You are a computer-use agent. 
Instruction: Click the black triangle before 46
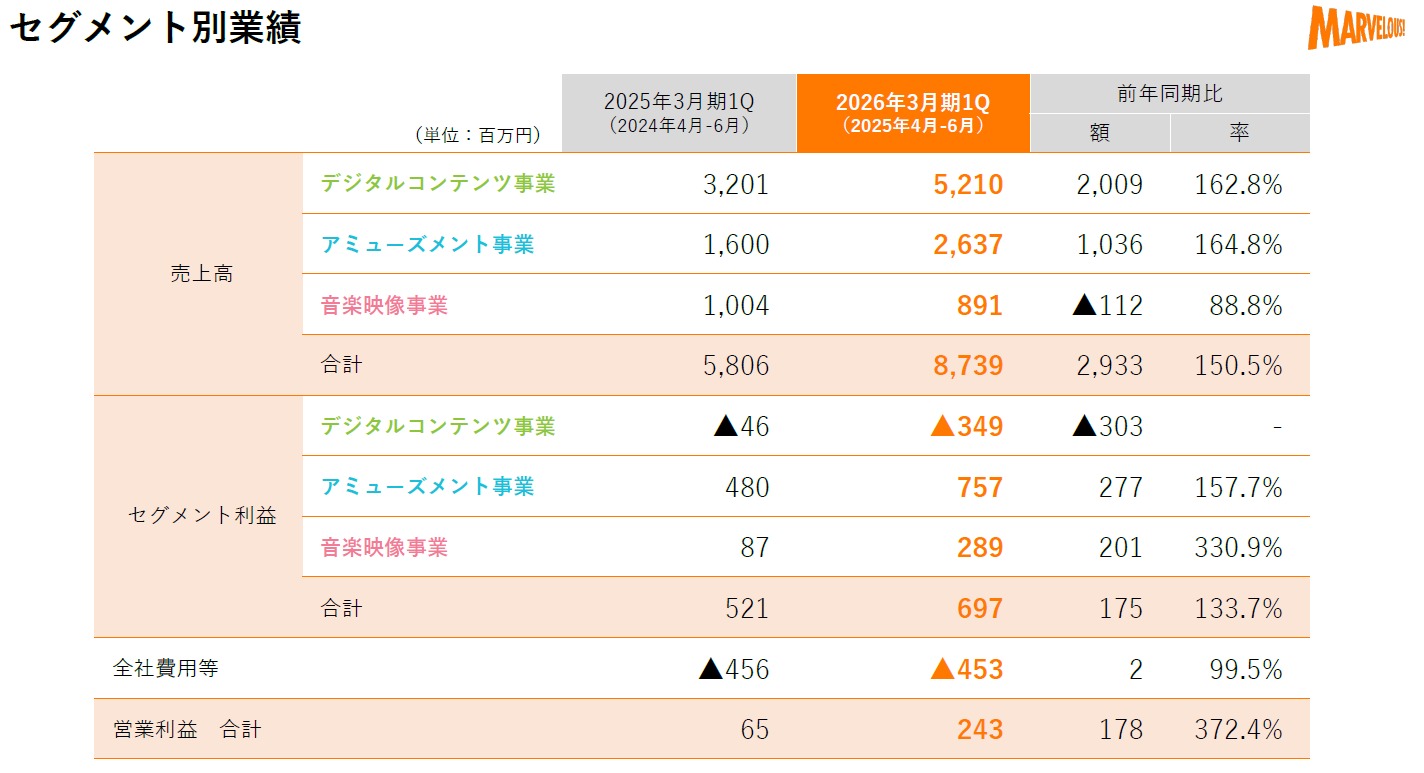(x=725, y=427)
